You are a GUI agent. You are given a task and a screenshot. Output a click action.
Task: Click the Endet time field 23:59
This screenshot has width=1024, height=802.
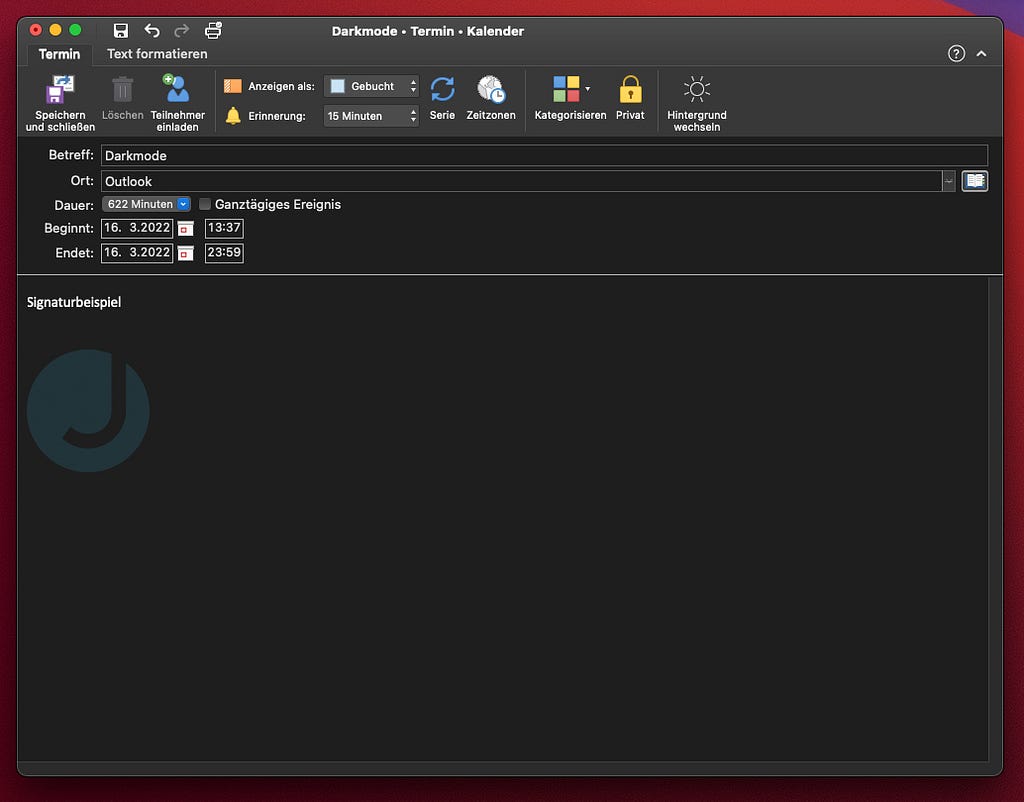[224, 253]
